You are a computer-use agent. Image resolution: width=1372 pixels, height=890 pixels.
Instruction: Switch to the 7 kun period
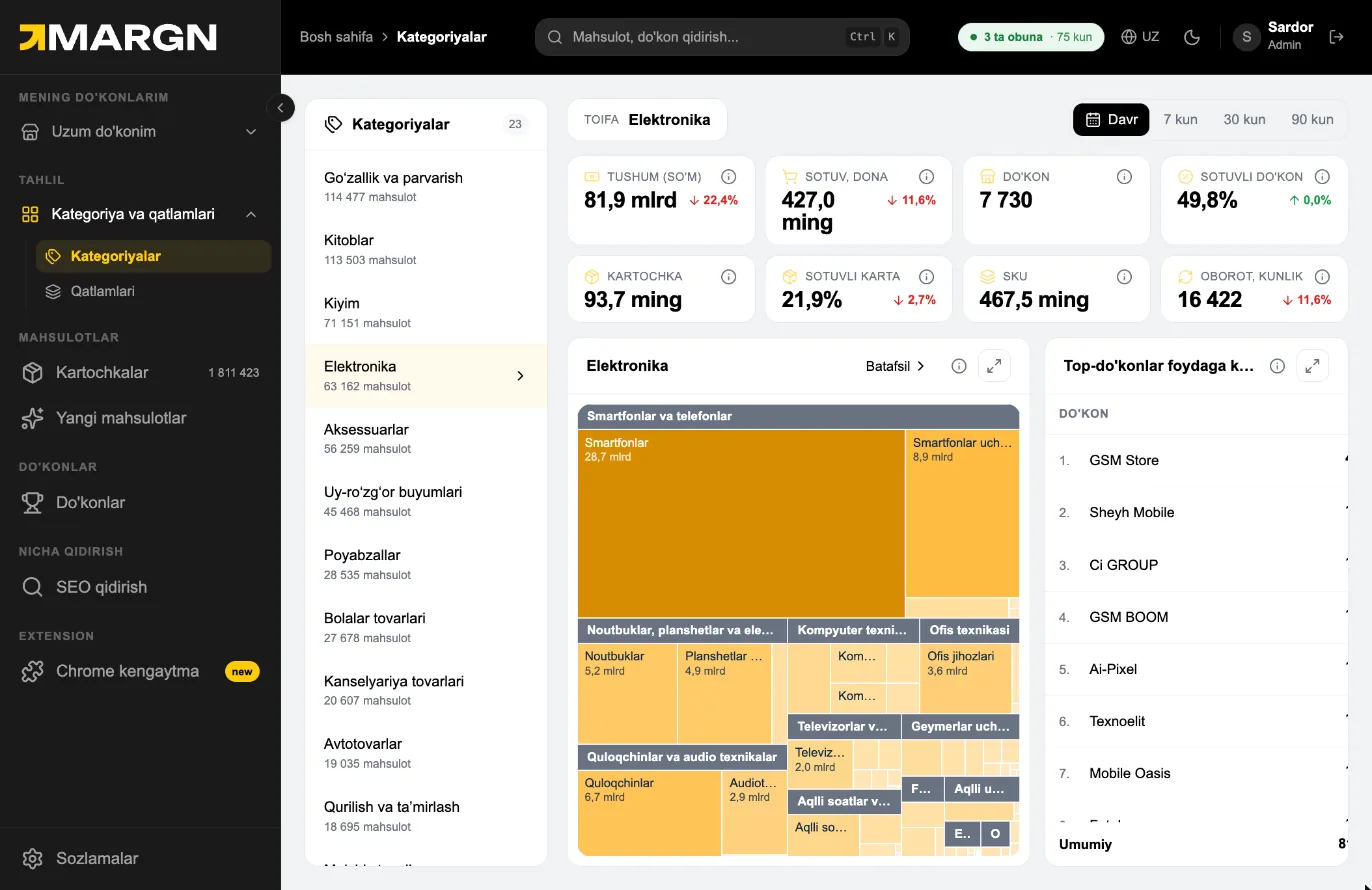coord(1180,119)
